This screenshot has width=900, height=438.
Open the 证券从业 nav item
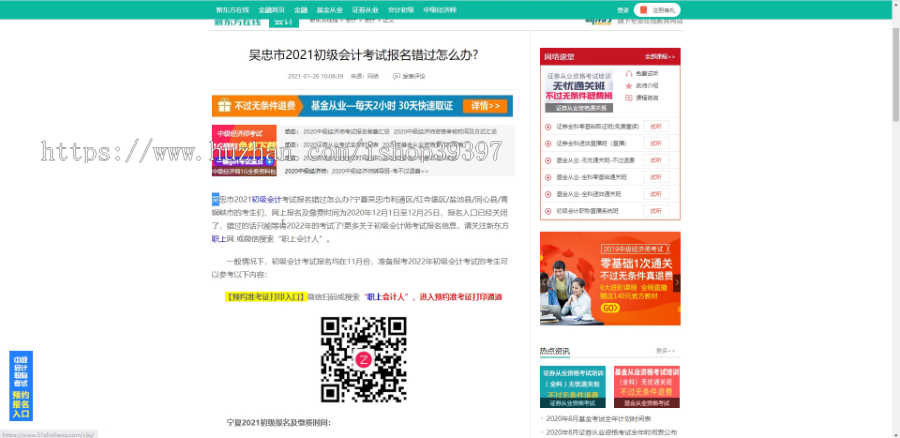coord(365,10)
